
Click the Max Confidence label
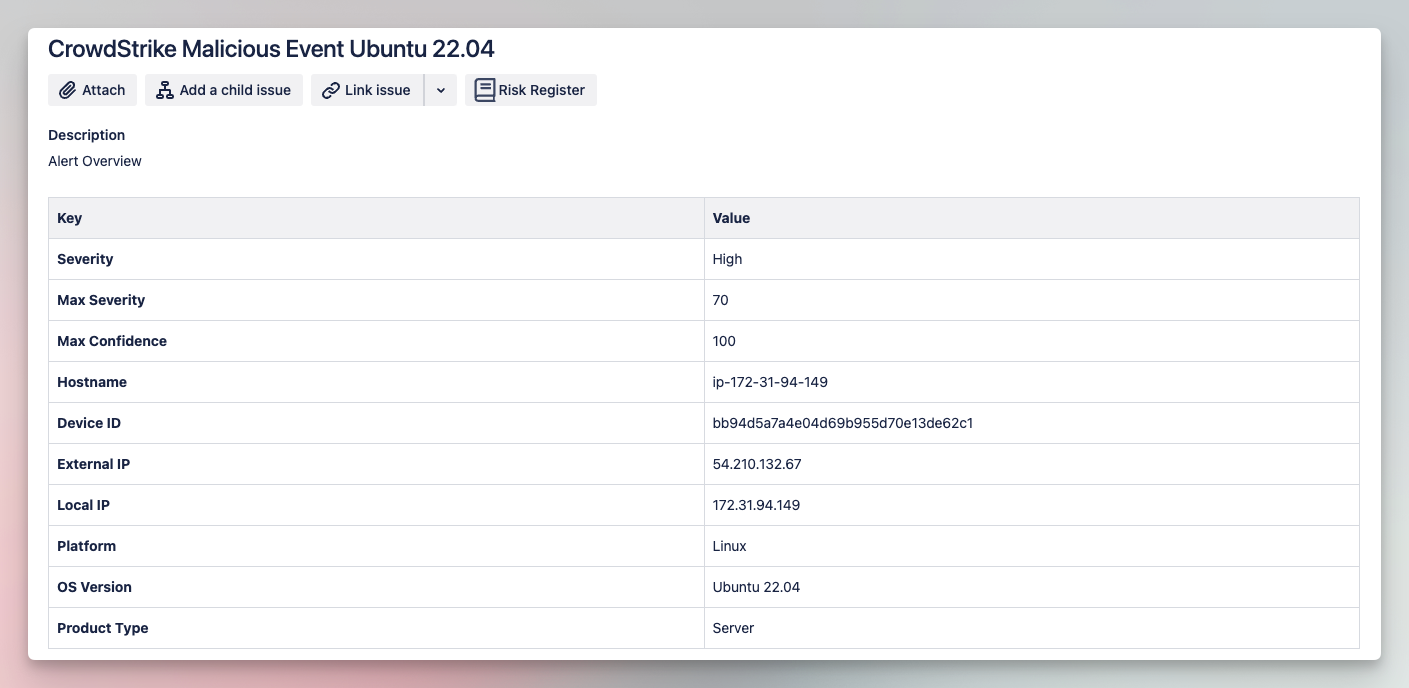(x=112, y=341)
